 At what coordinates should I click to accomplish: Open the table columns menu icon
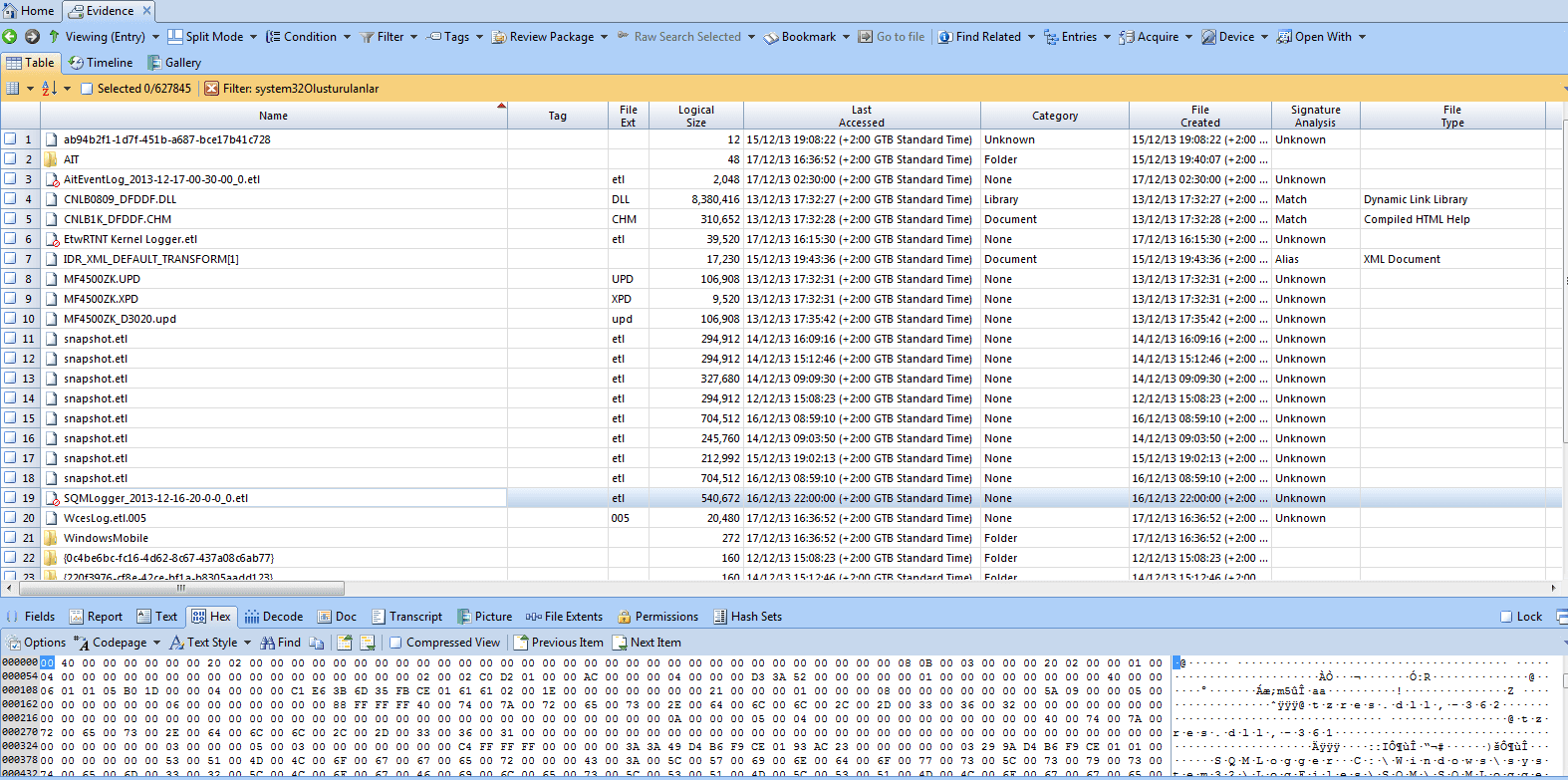[x=13, y=89]
